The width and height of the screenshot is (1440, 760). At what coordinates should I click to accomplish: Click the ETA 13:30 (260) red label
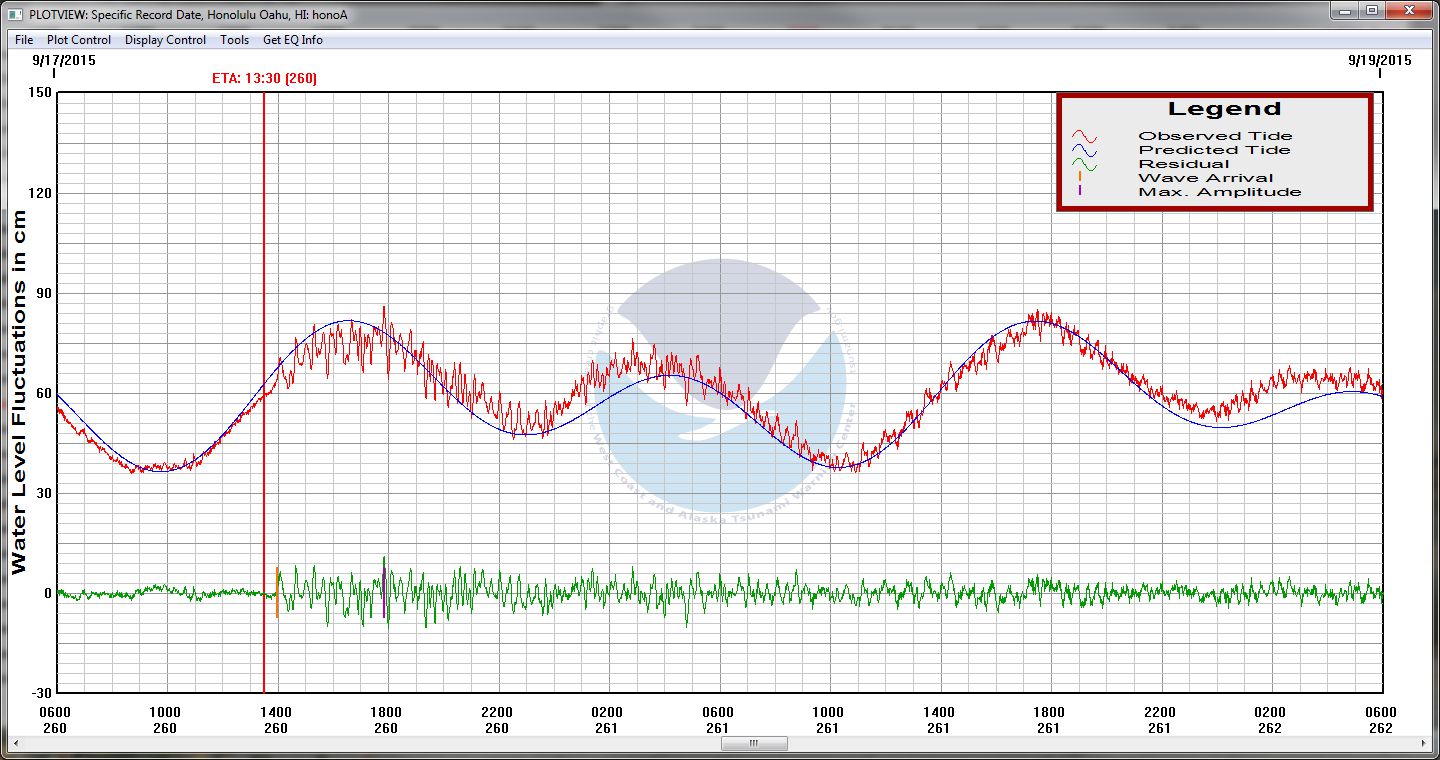coord(264,78)
